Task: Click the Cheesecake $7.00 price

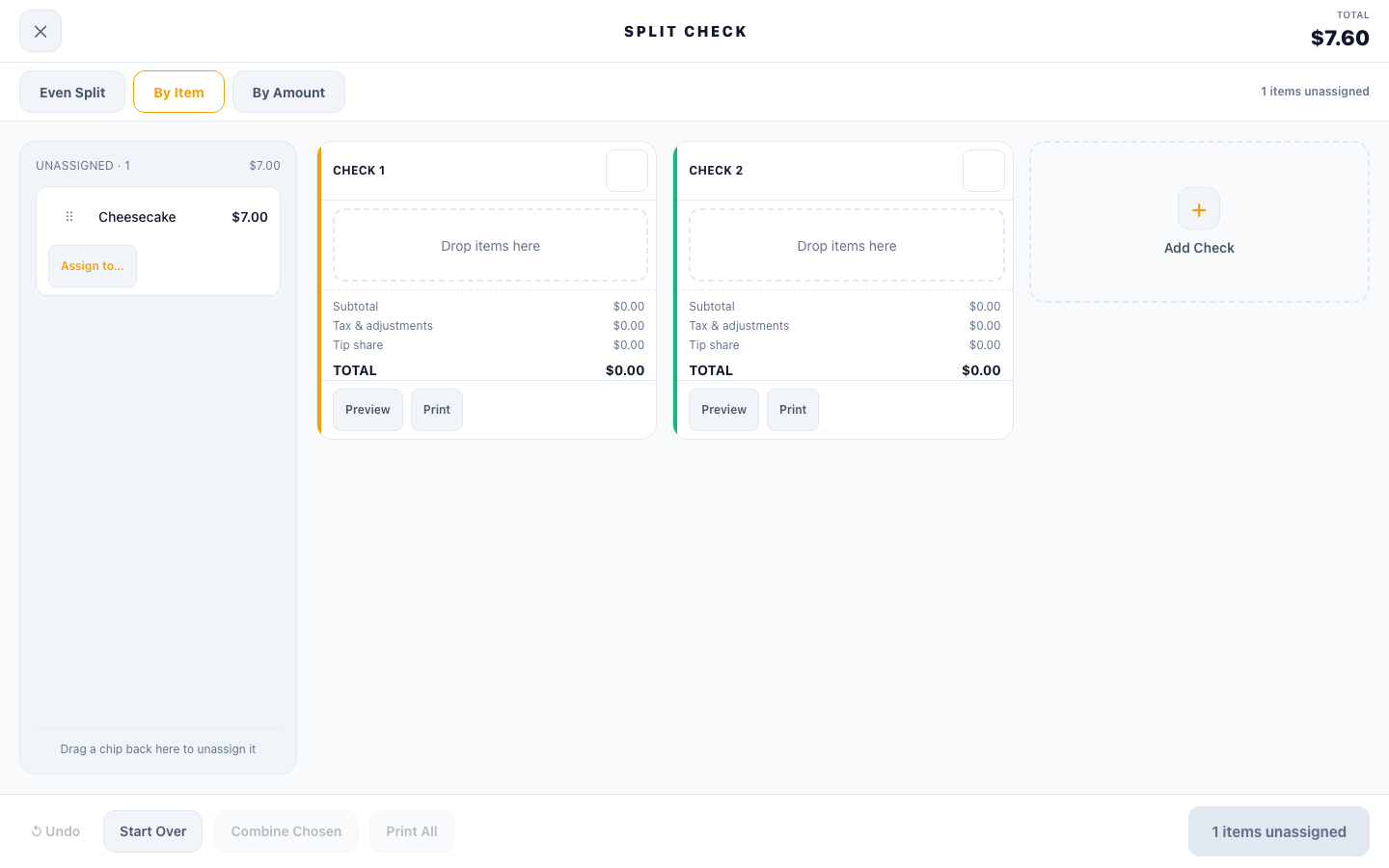Action: (x=250, y=217)
